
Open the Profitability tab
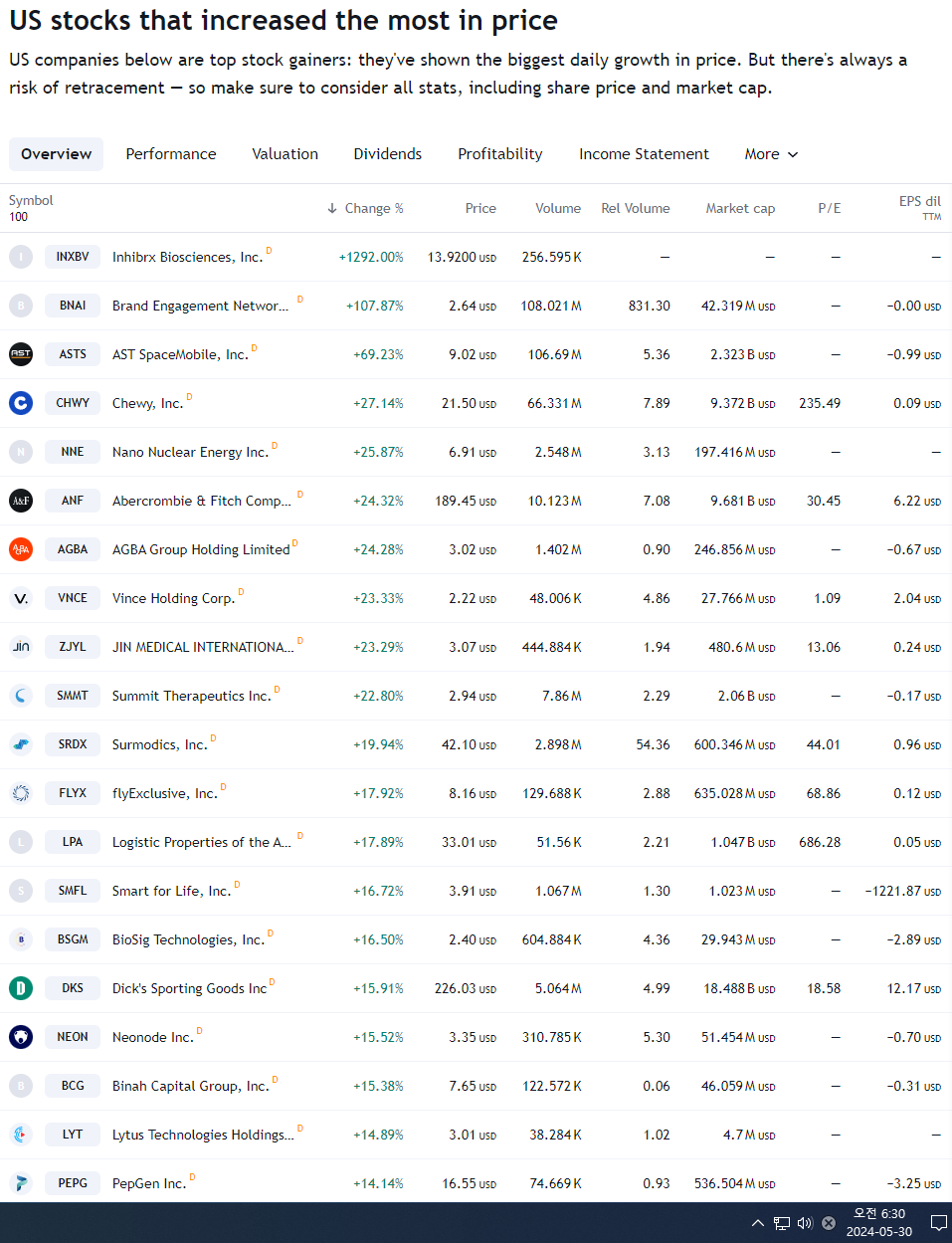pyautogui.click(x=500, y=154)
